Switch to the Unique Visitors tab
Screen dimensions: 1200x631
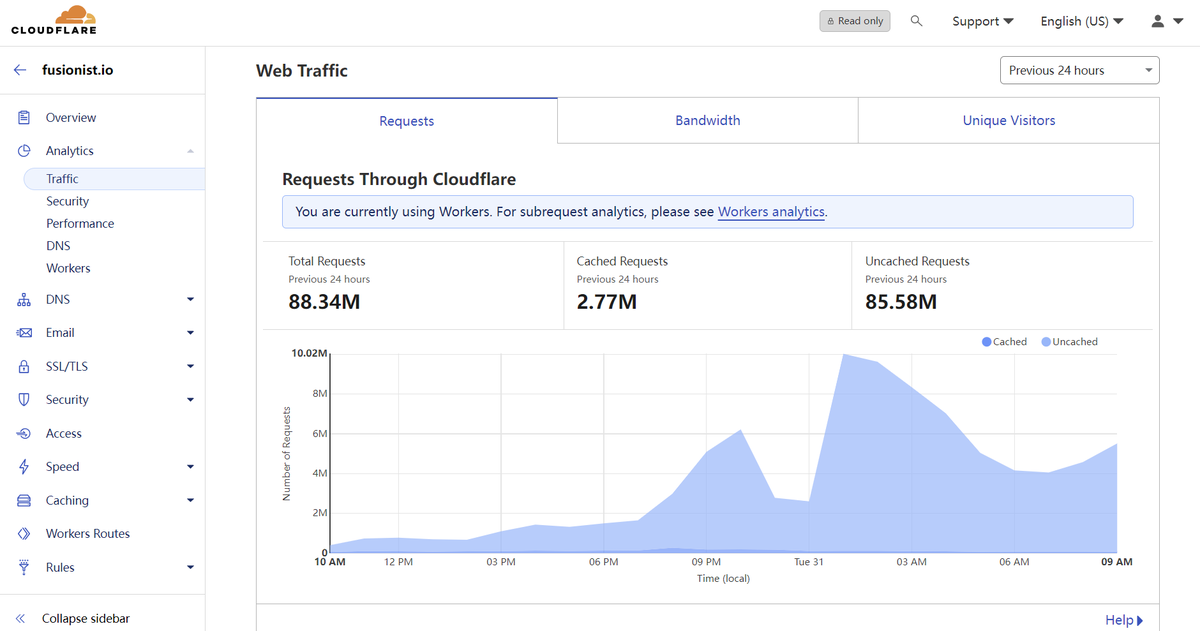pyautogui.click(x=1009, y=121)
